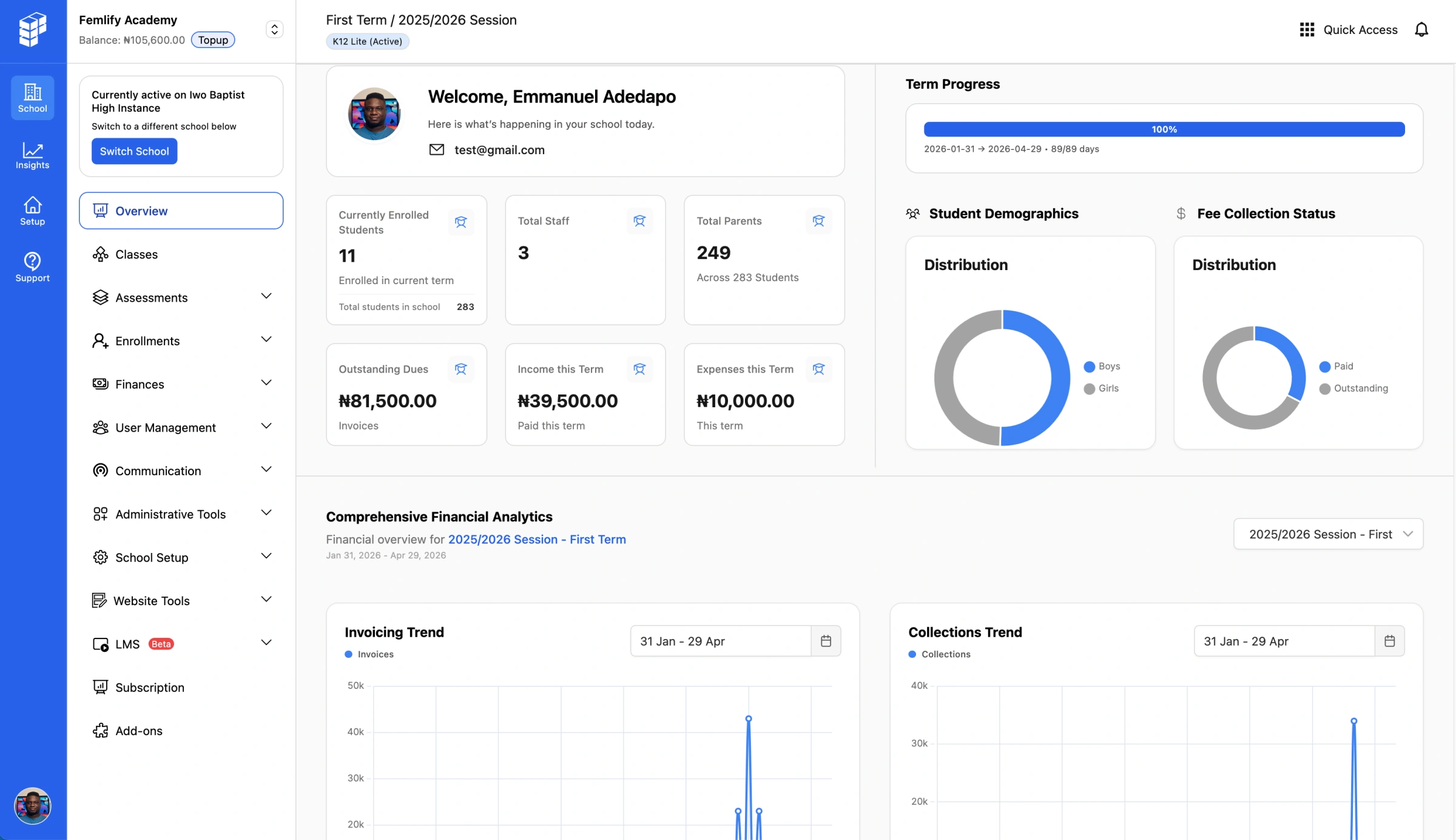Click the Total Parents card icon
This screenshot has width=1456, height=840.
[x=818, y=221]
